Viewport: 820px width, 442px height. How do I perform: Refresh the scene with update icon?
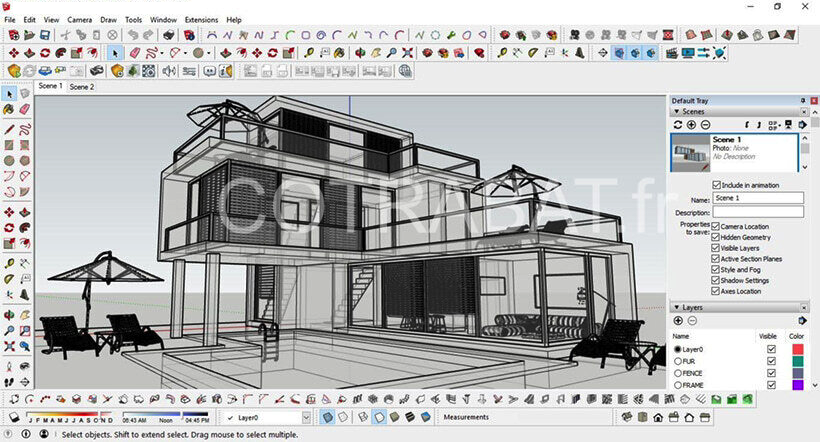[x=677, y=125]
